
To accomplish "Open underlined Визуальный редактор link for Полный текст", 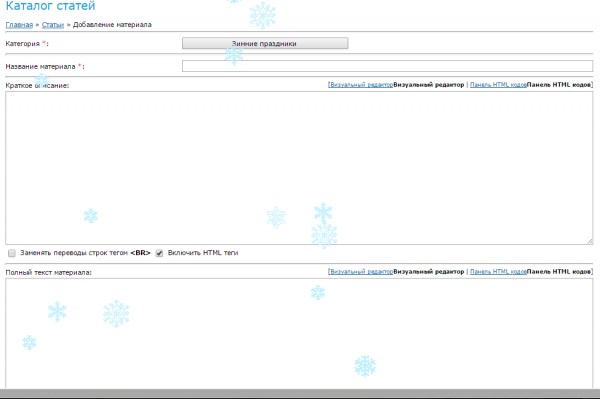I will point(361,272).
